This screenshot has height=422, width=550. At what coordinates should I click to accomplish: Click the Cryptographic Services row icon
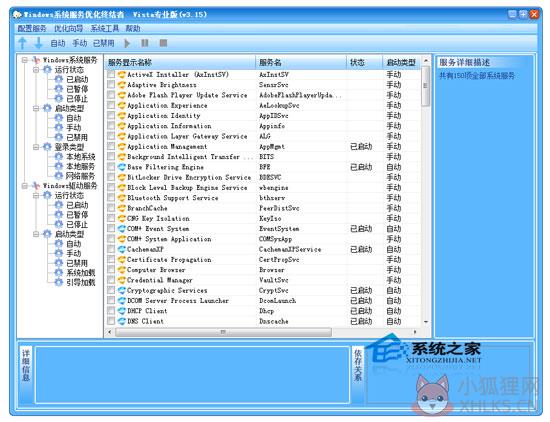tap(121, 290)
